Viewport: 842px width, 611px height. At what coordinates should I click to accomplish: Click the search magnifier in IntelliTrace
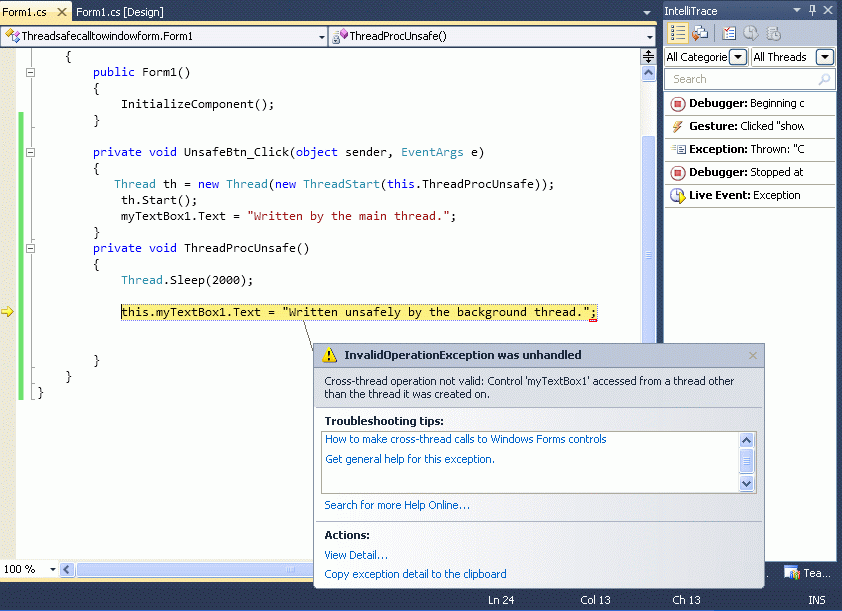824,79
